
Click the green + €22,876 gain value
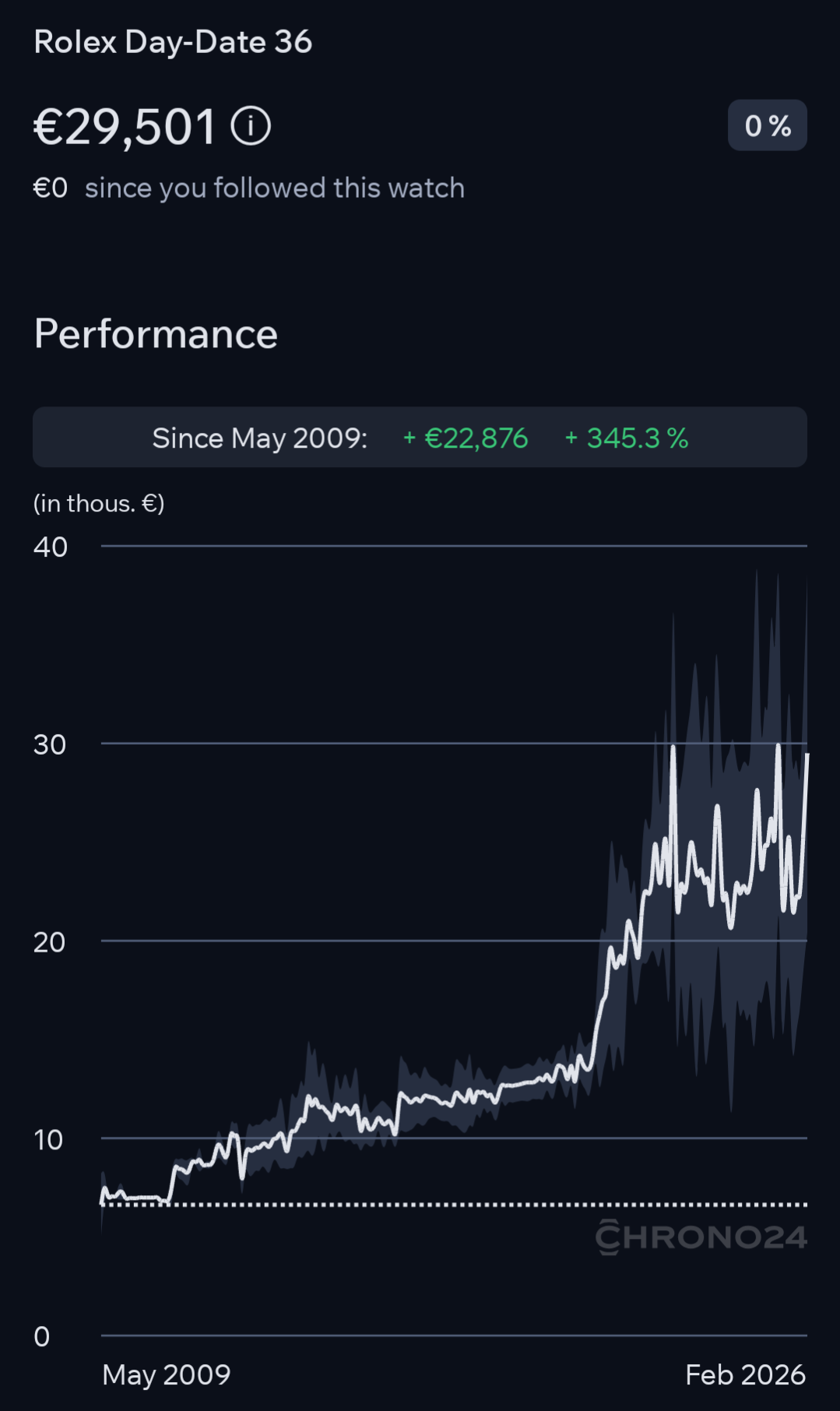466,438
